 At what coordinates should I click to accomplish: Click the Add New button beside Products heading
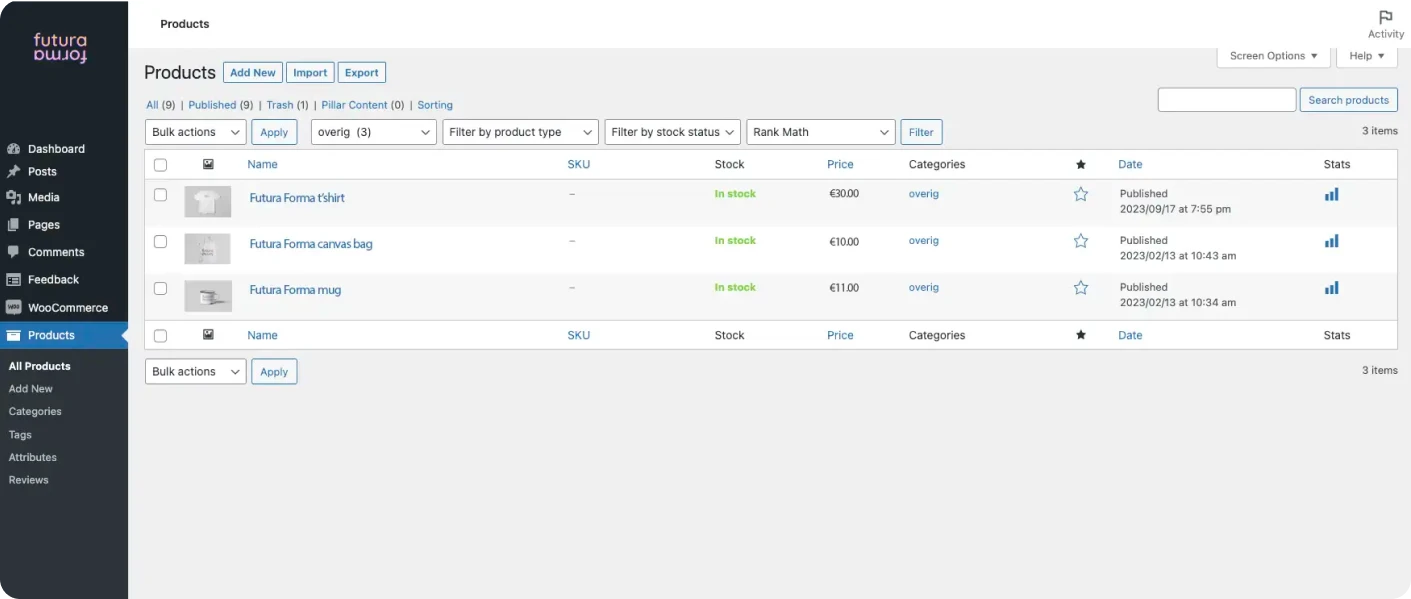[x=253, y=72]
